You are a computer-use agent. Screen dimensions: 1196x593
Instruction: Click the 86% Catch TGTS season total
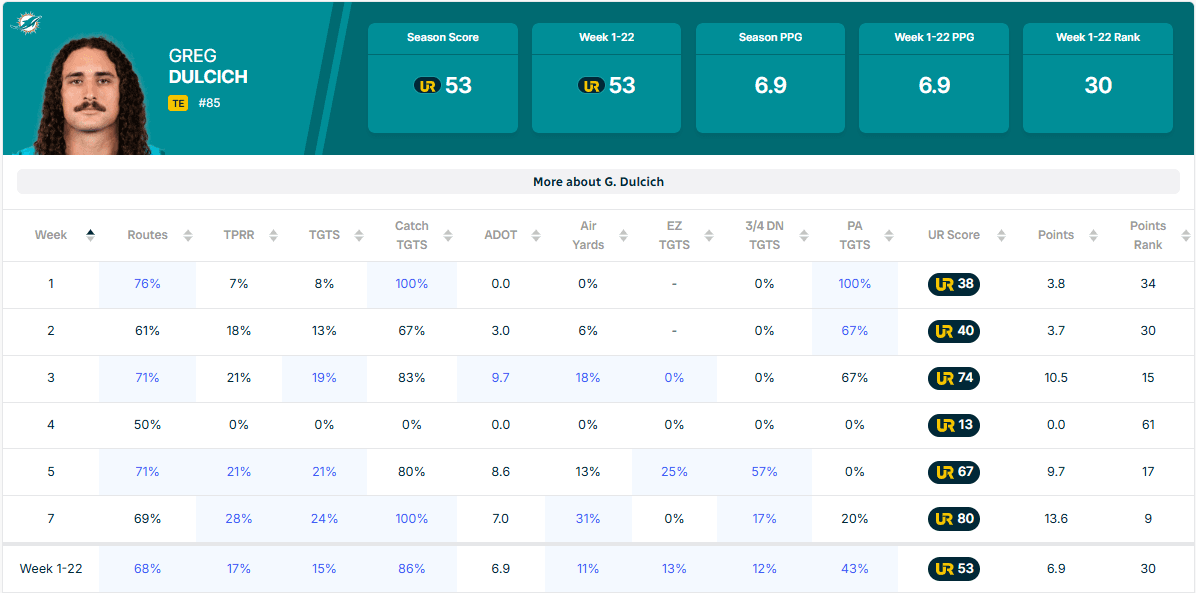412,569
